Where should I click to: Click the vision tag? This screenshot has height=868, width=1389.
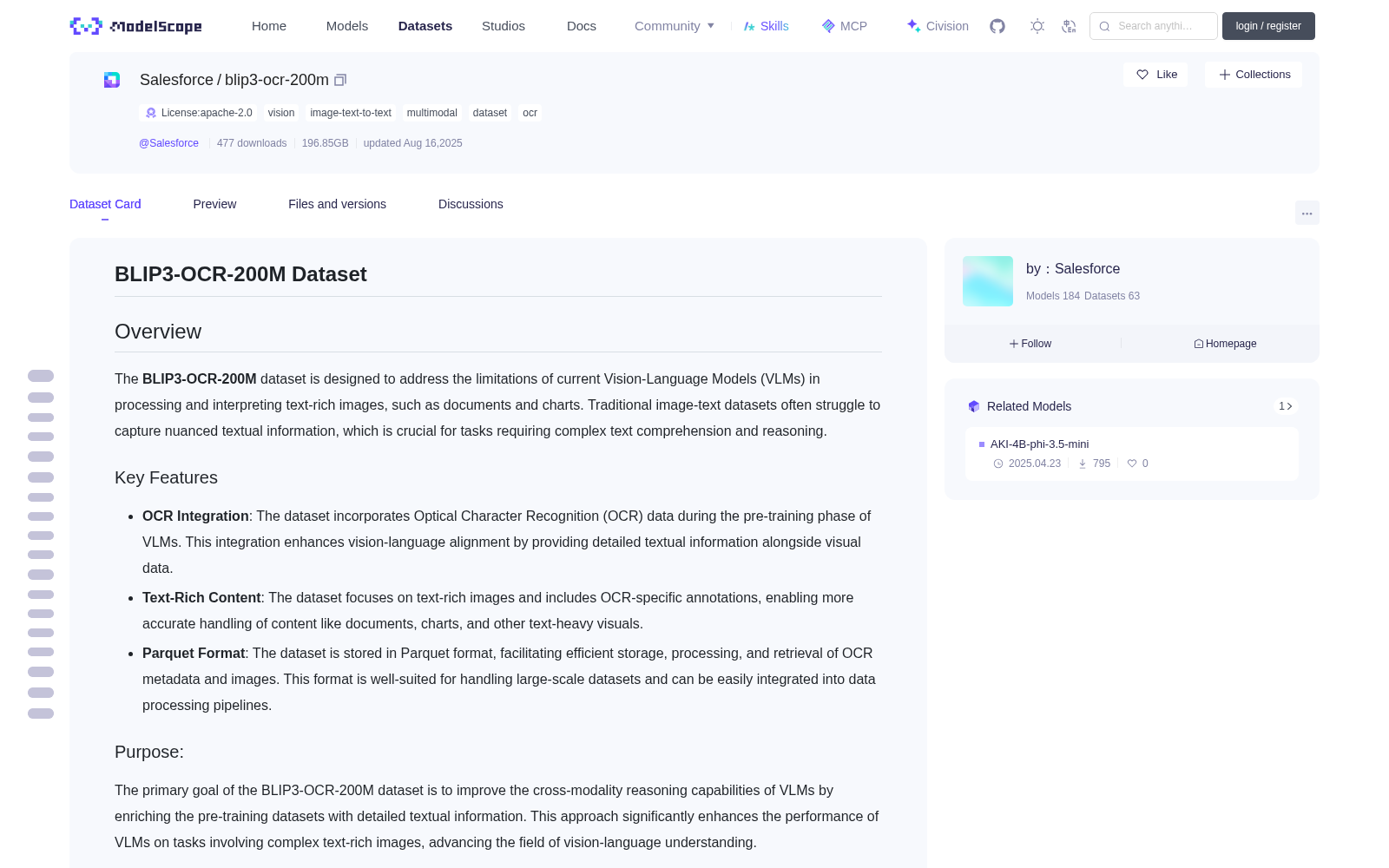pos(281,113)
